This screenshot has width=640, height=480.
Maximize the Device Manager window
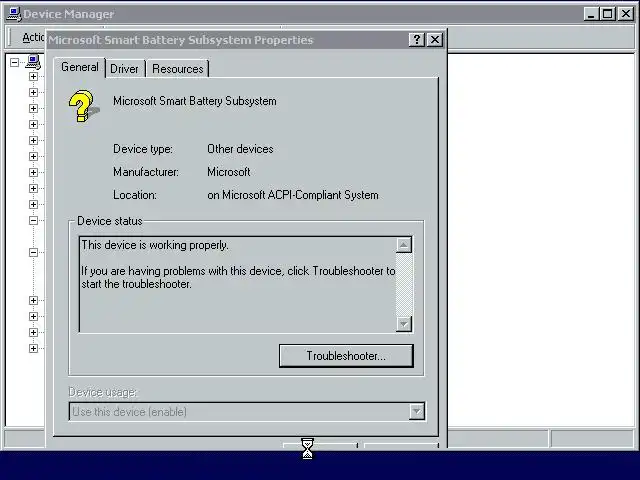607,14
